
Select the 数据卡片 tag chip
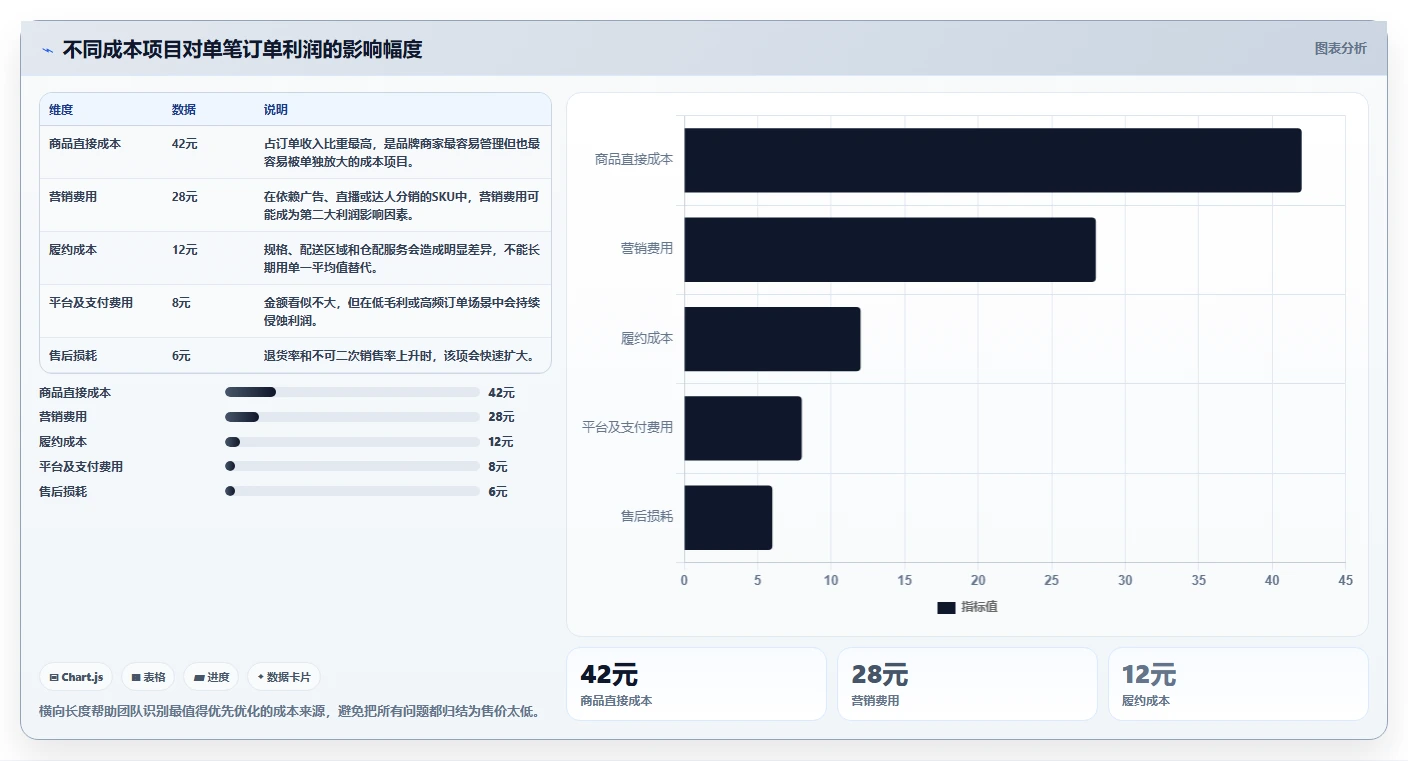tap(283, 677)
